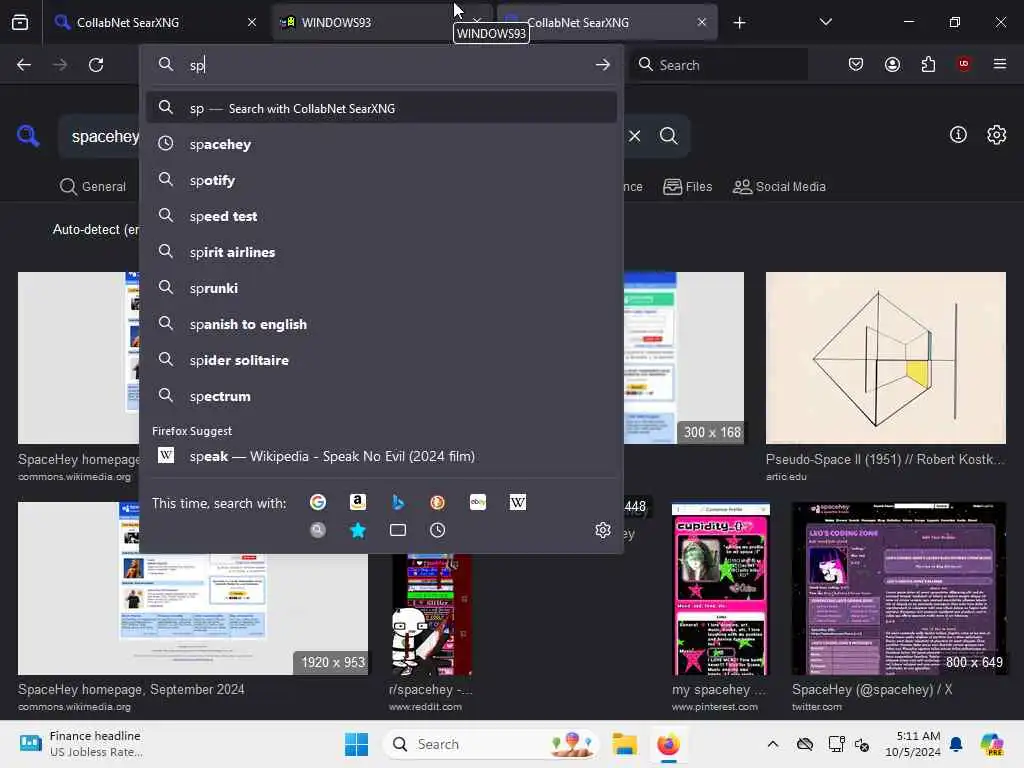1024x768 pixels.
Task: Search this time with eBay
Action: [x=478, y=502]
